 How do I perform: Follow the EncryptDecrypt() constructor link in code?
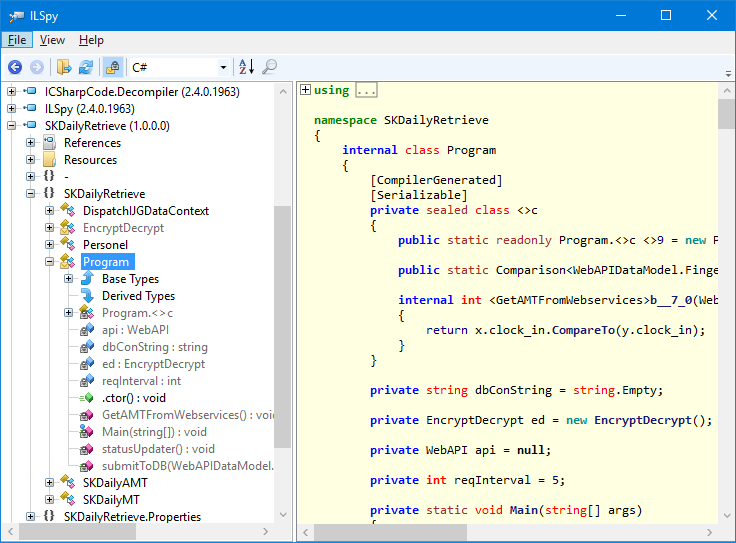[x=643, y=420]
